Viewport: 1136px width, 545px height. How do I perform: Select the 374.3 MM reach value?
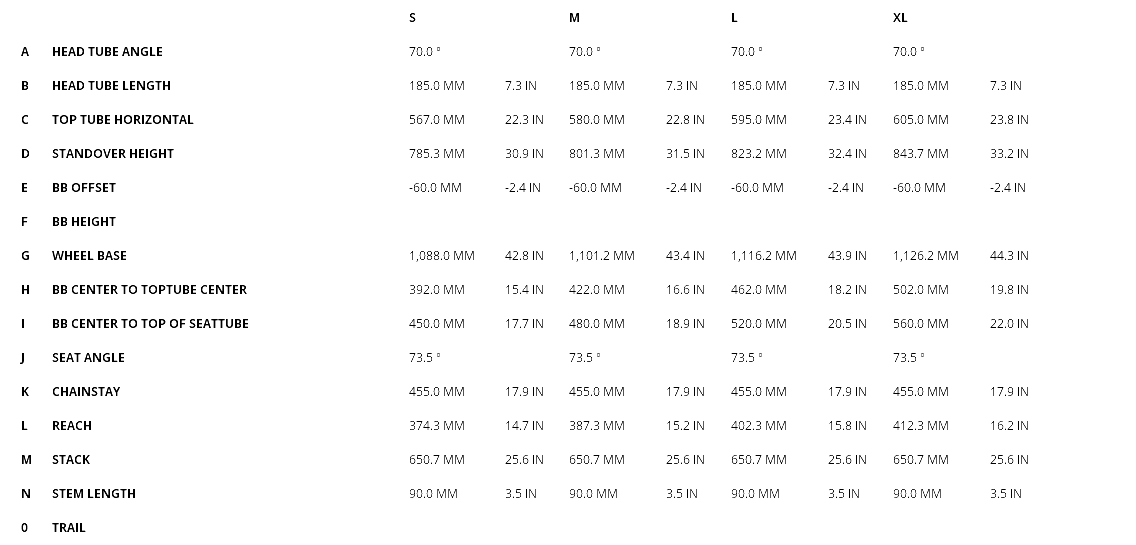point(436,426)
